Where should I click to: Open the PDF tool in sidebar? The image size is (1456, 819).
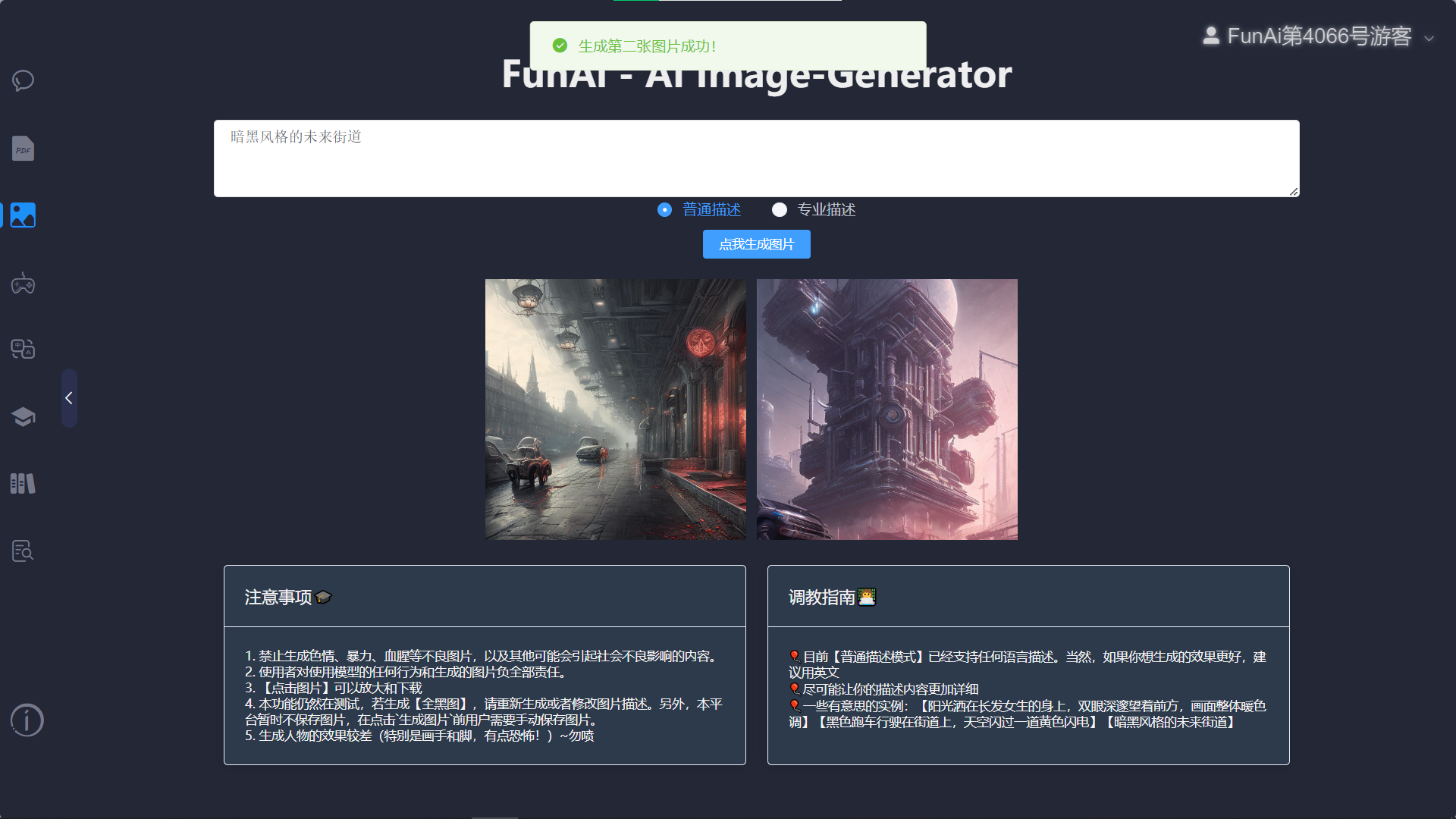click(x=23, y=149)
